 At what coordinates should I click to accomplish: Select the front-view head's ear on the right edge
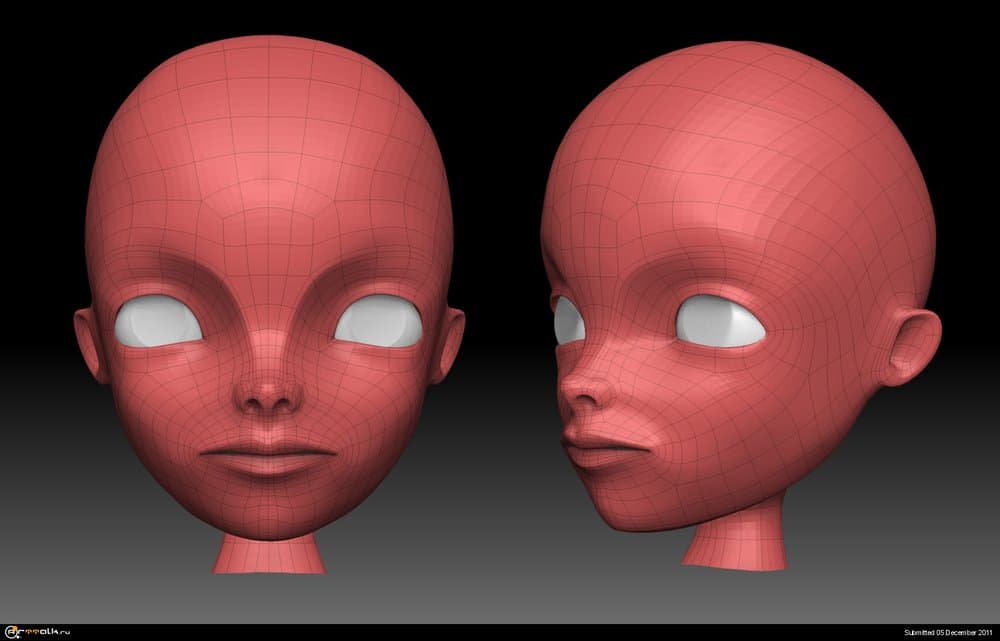pos(448,340)
